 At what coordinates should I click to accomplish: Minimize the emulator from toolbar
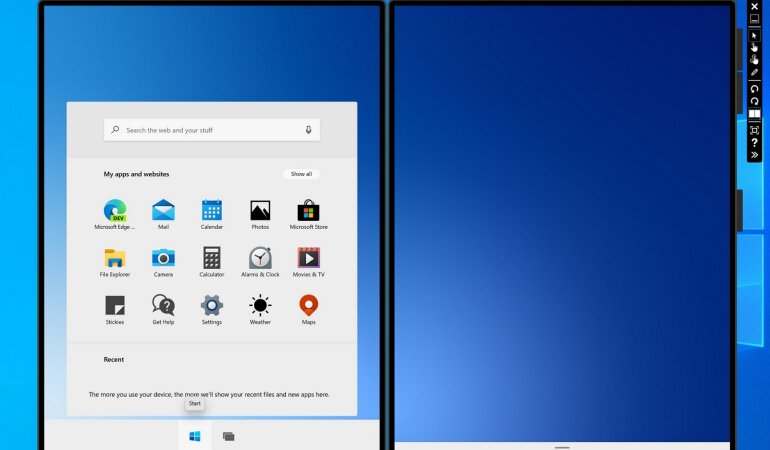pos(754,19)
